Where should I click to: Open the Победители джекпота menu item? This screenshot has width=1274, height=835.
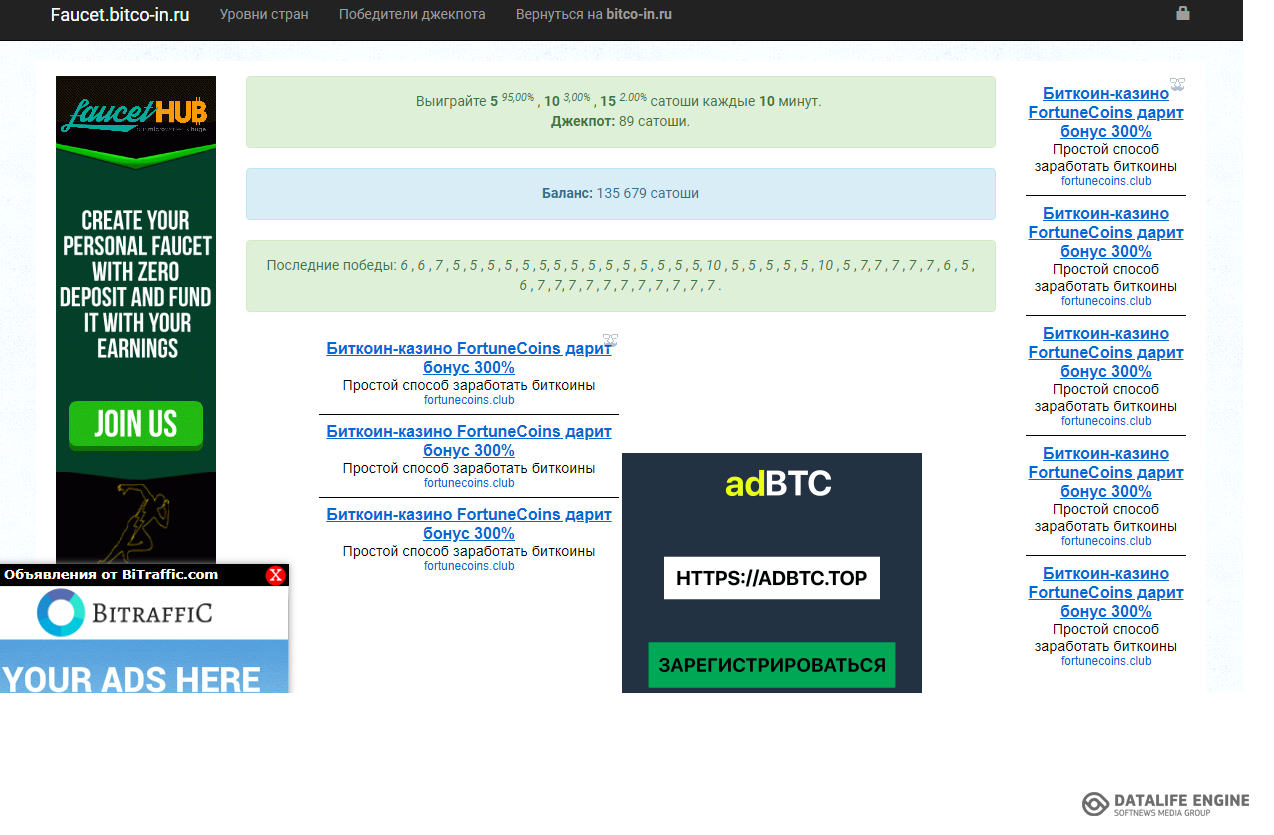412,15
